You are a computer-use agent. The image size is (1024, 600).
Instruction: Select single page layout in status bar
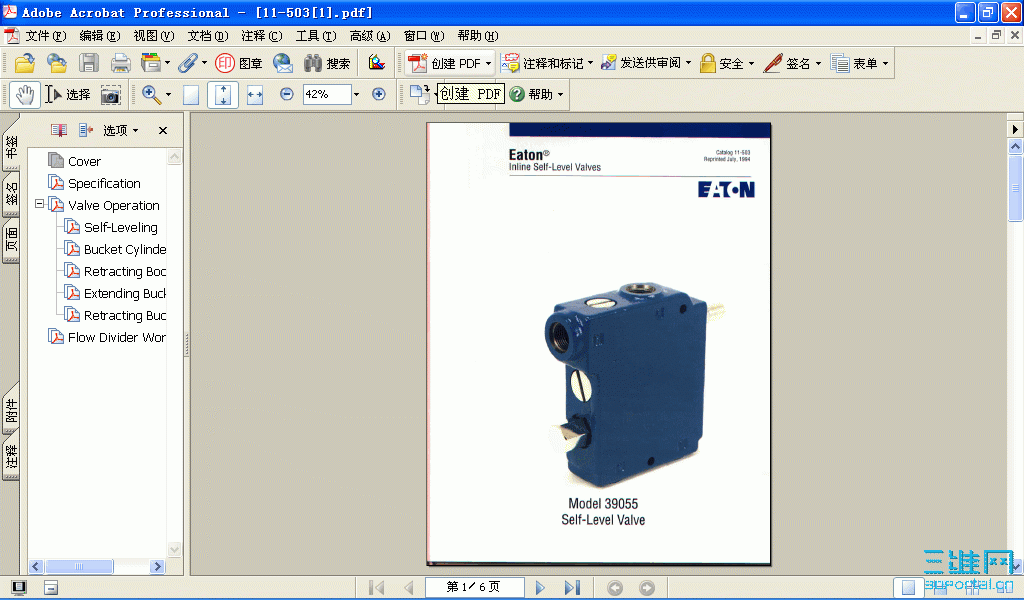tap(908, 588)
